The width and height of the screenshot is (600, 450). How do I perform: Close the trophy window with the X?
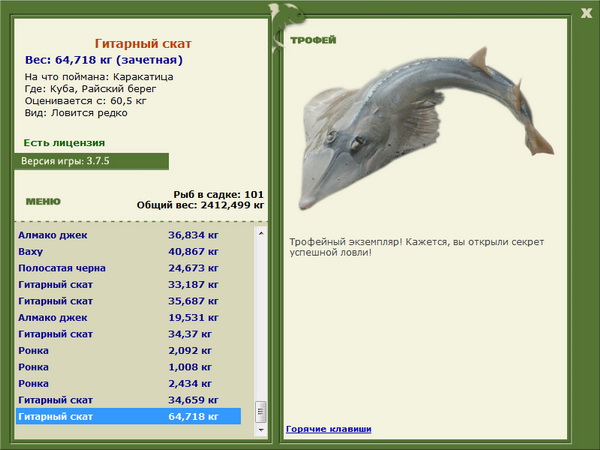(586, 13)
